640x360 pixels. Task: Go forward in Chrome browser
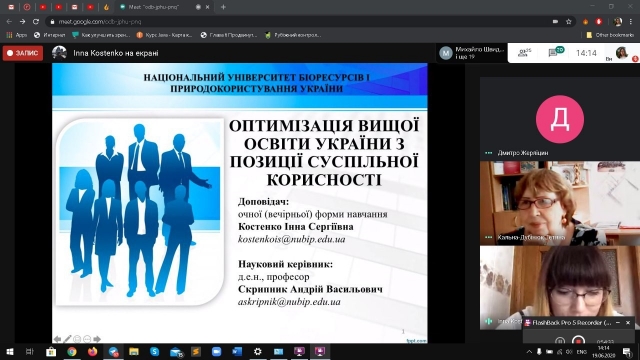pyautogui.click(x=22, y=22)
